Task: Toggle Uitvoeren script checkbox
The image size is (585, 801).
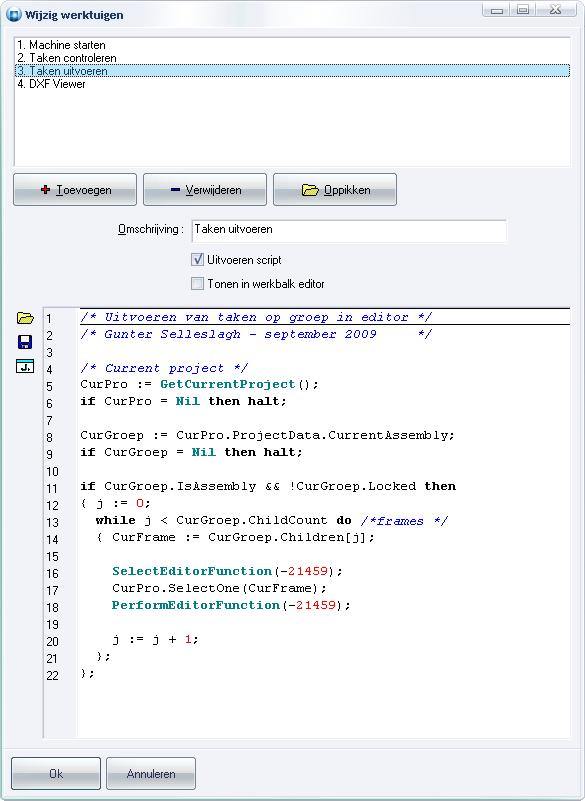Action: click(x=197, y=260)
